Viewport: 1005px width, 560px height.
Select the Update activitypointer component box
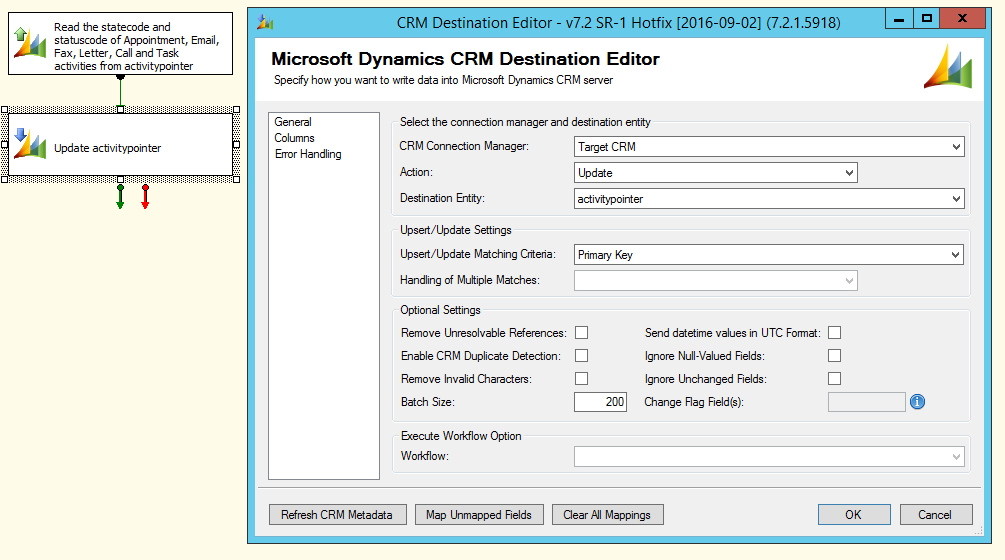point(120,145)
